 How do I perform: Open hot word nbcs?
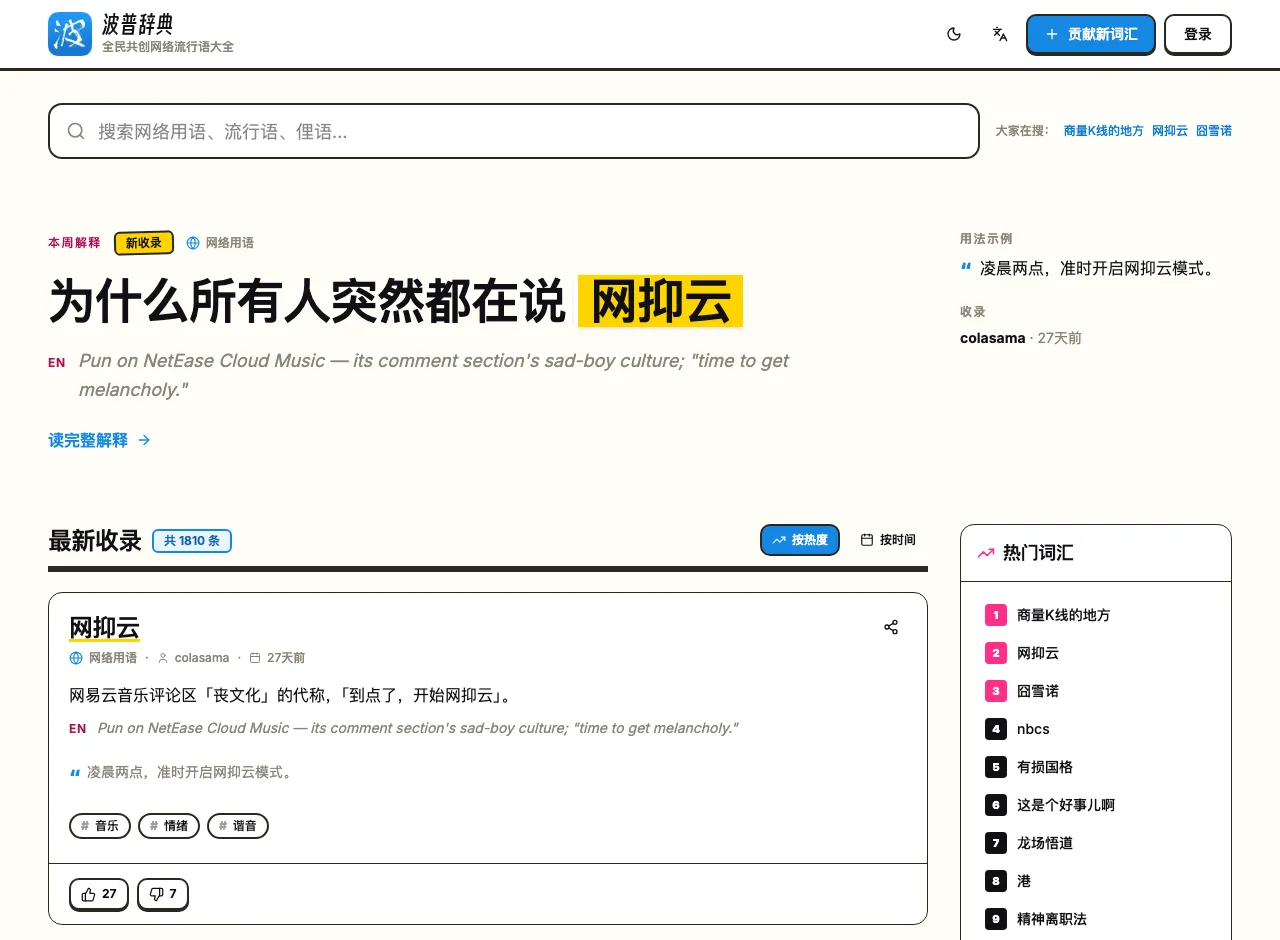point(1033,729)
